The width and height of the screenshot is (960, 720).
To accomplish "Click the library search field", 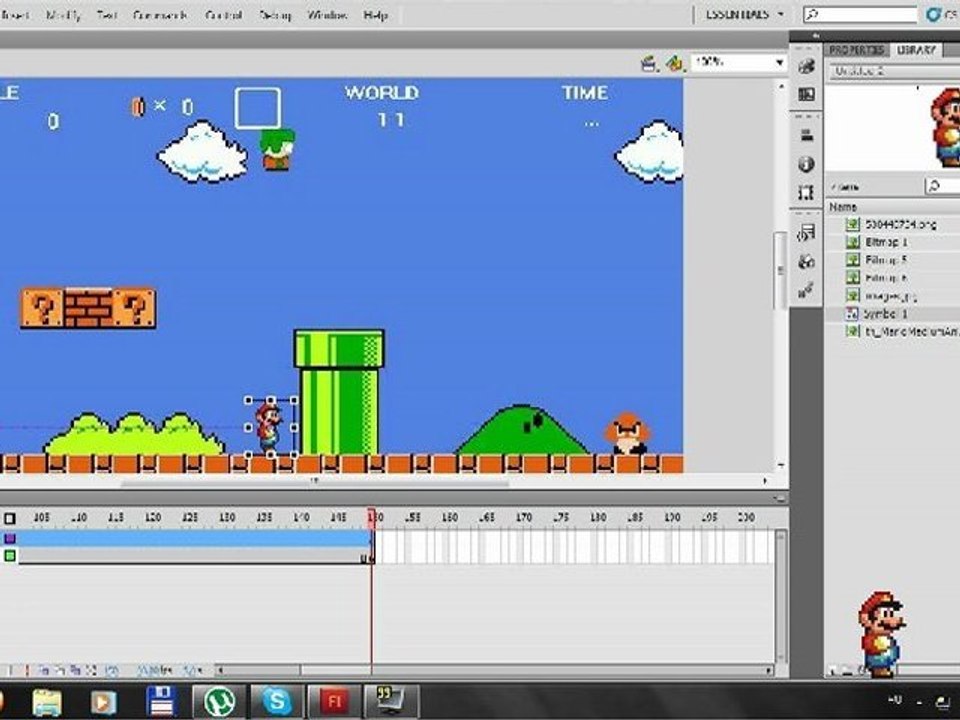I will tap(942, 186).
